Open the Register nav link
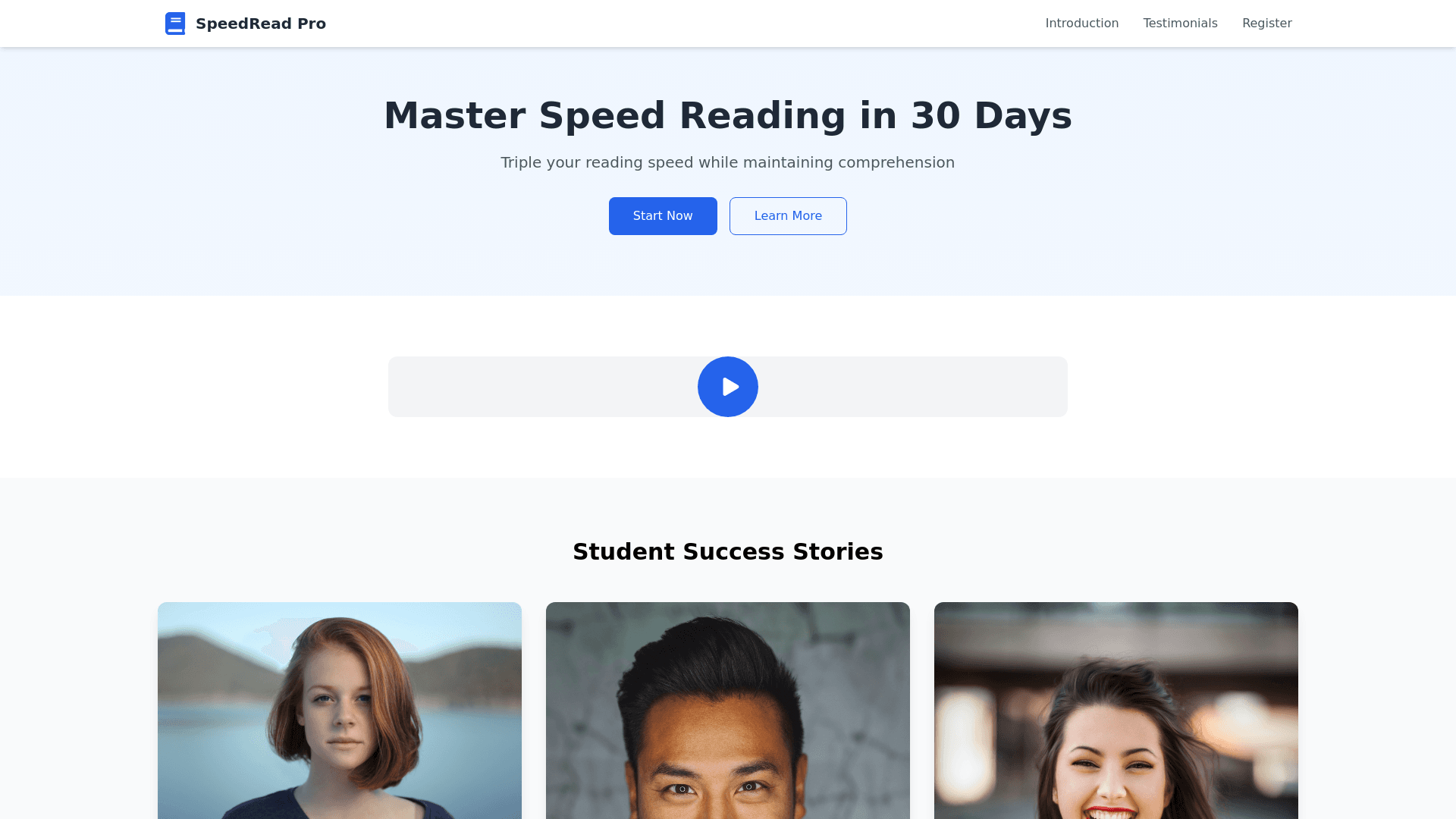The height and width of the screenshot is (819, 1456). coord(1266,24)
